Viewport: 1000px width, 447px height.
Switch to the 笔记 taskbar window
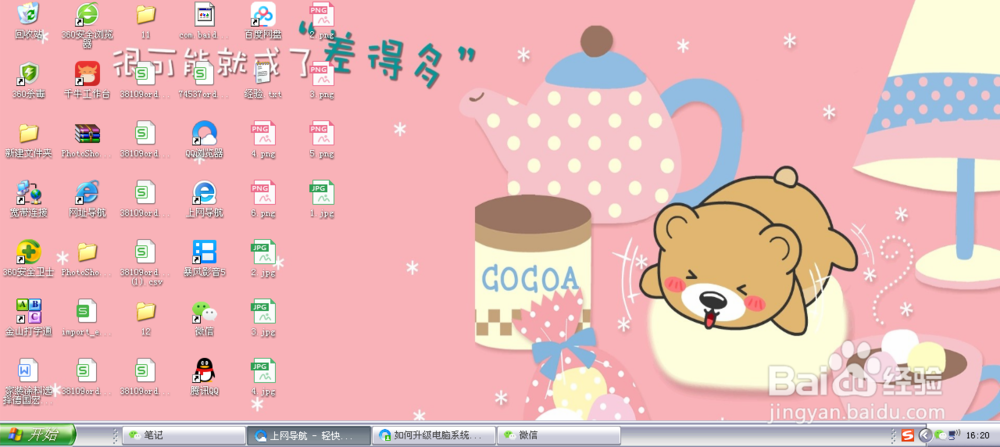click(183, 436)
